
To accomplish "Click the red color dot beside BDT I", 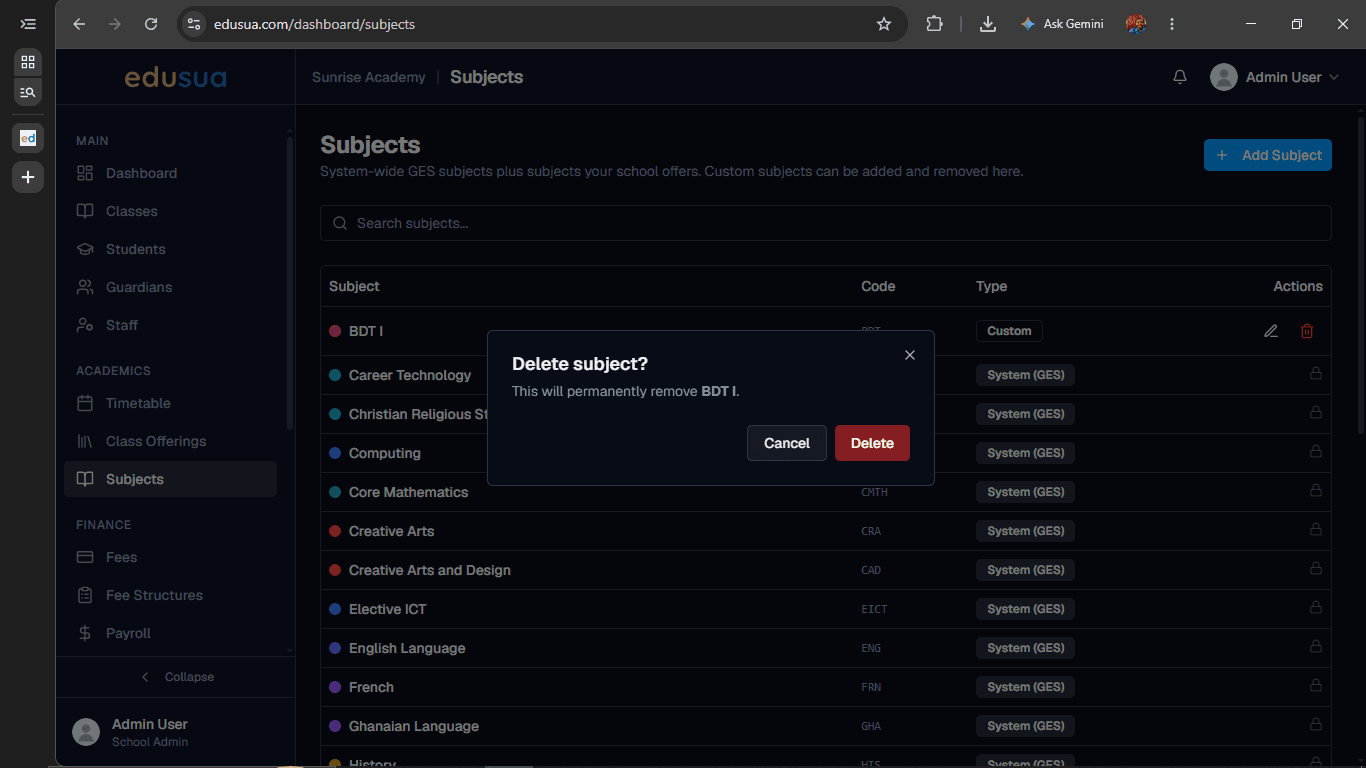I will (335, 331).
